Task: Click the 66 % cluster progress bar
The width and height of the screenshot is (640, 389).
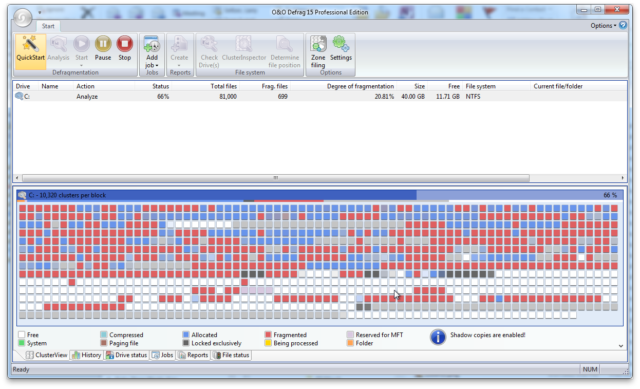Action: 320,195
